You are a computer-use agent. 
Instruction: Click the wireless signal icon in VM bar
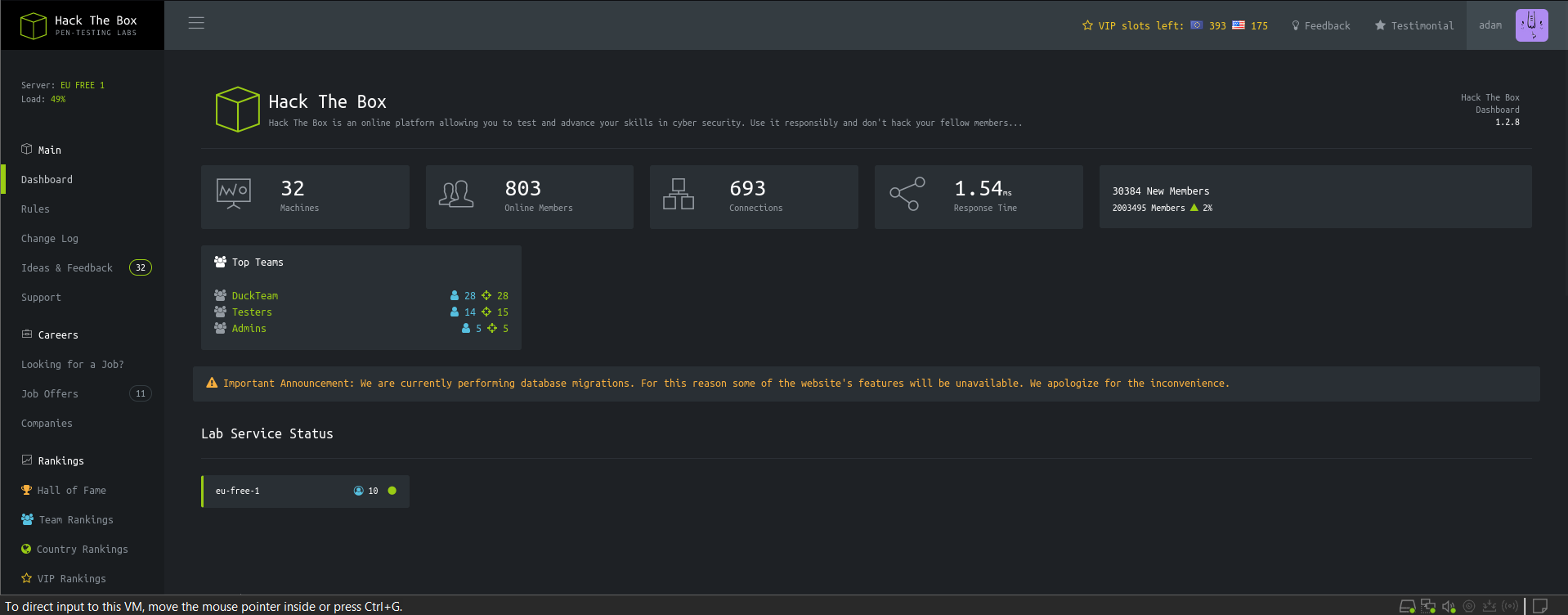[x=1510, y=606]
